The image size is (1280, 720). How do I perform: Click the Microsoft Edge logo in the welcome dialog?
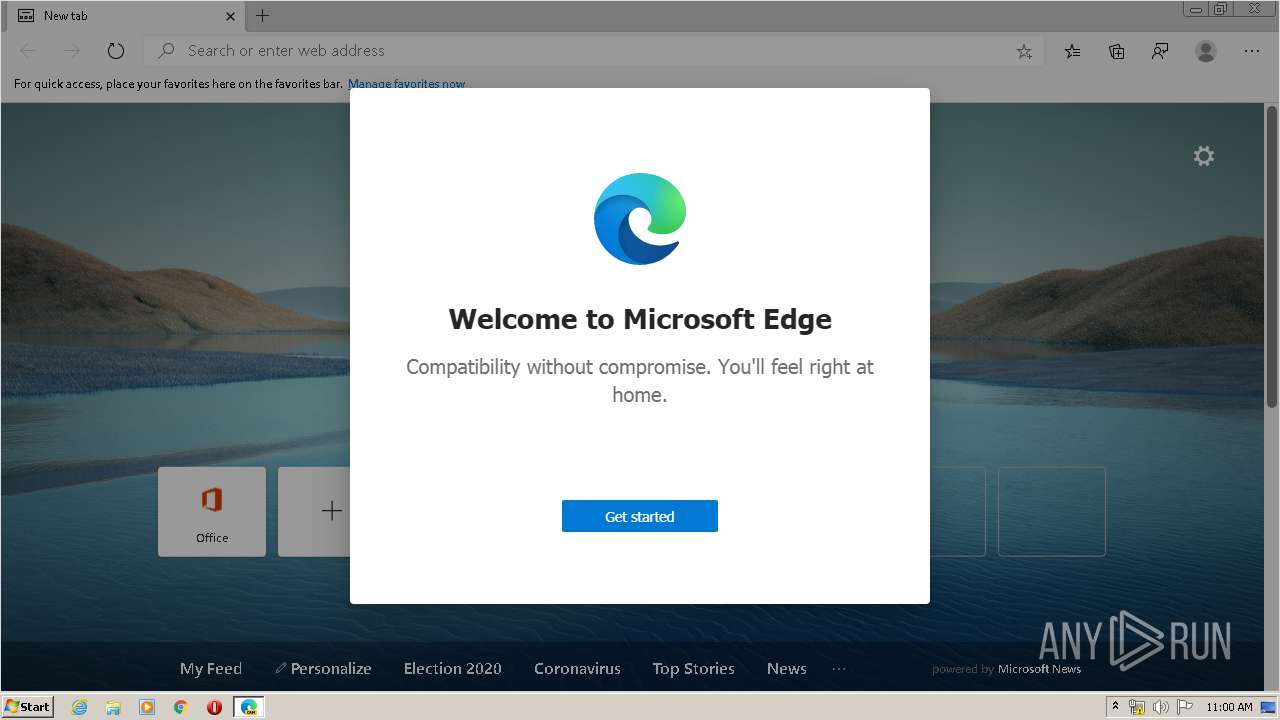coord(640,219)
